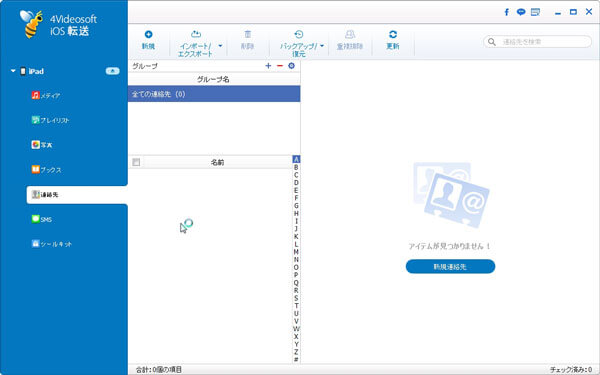600x375 pixels.
Task: Click the contact search field
Action: tap(538, 42)
